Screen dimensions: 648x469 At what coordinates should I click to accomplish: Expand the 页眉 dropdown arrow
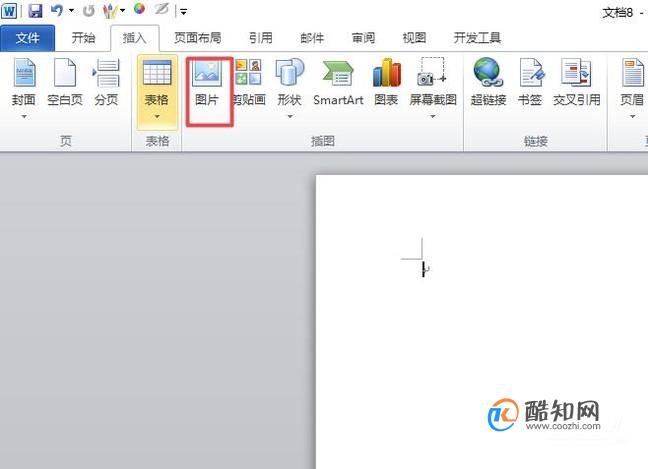click(632, 117)
